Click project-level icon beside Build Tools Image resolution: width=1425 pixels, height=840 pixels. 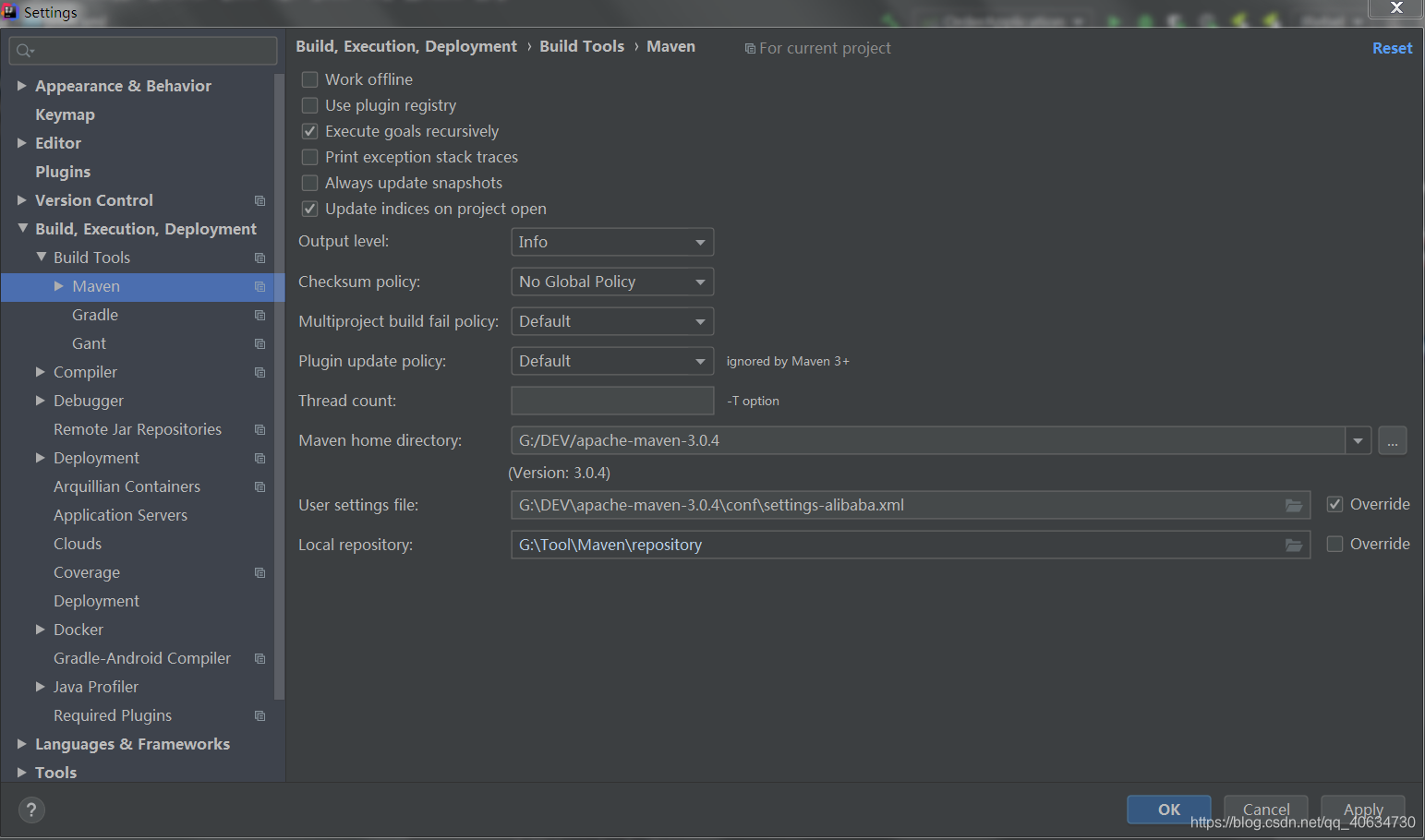[x=260, y=258]
